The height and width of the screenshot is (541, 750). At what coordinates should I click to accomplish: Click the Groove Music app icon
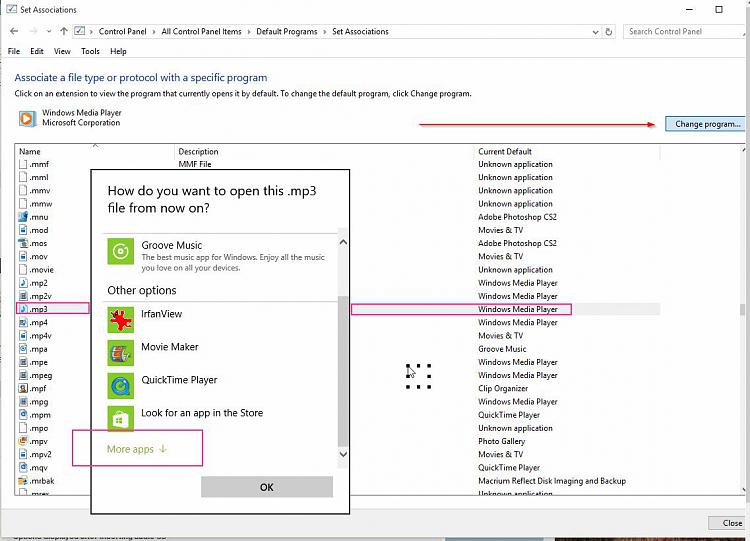tap(121, 251)
